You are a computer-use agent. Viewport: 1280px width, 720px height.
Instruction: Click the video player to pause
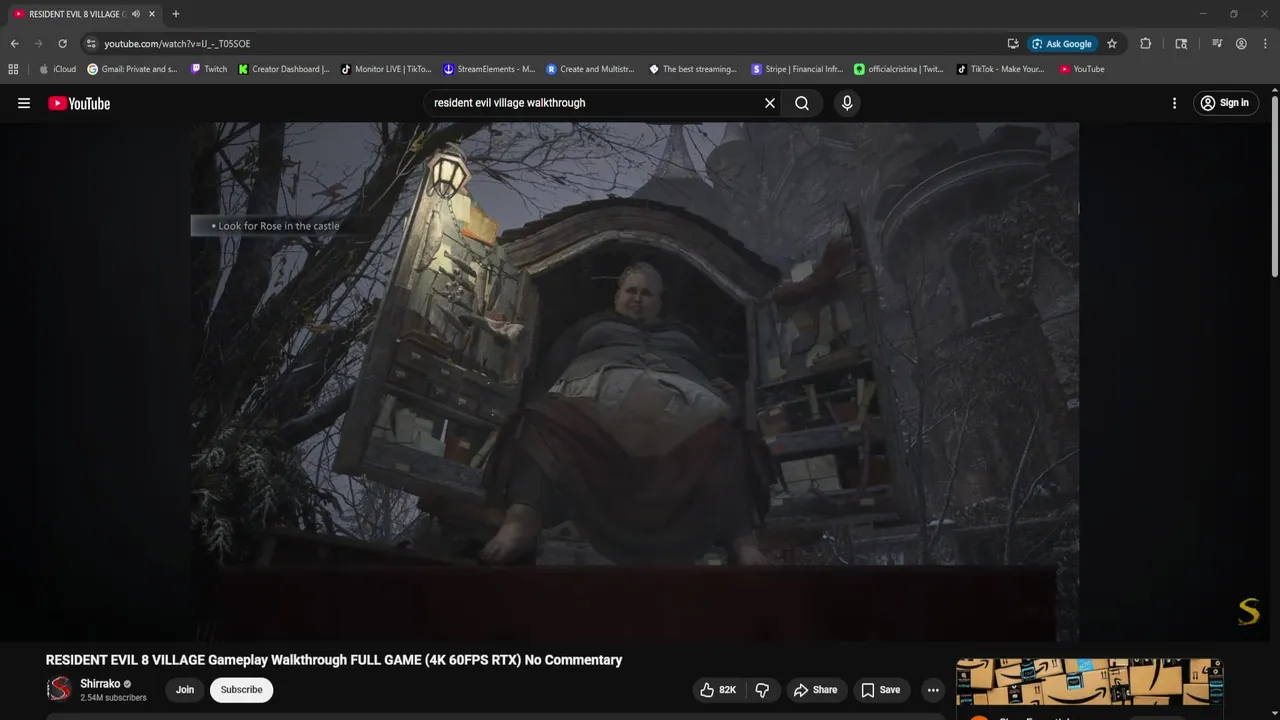coord(635,380)
